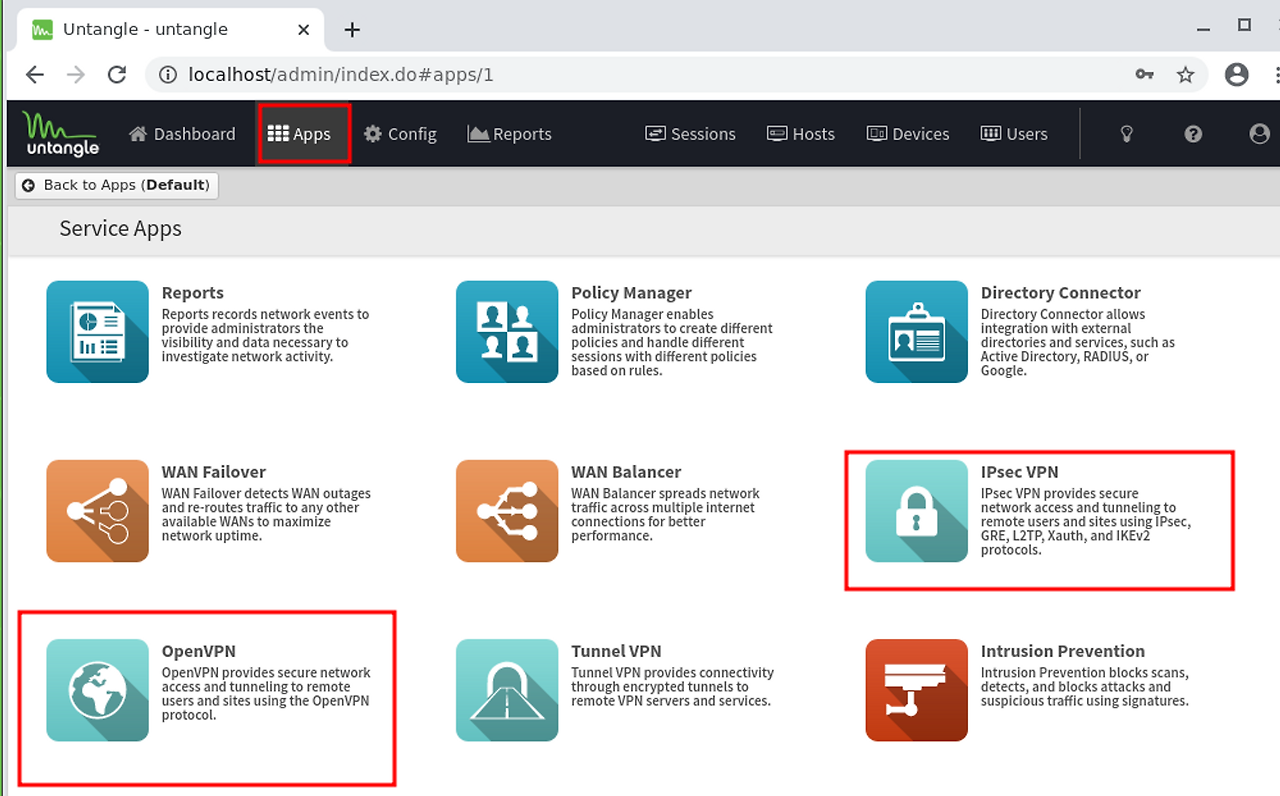Open the IPsec VPN lock icon
The image size is (1280, 796).
click(916, 510)
